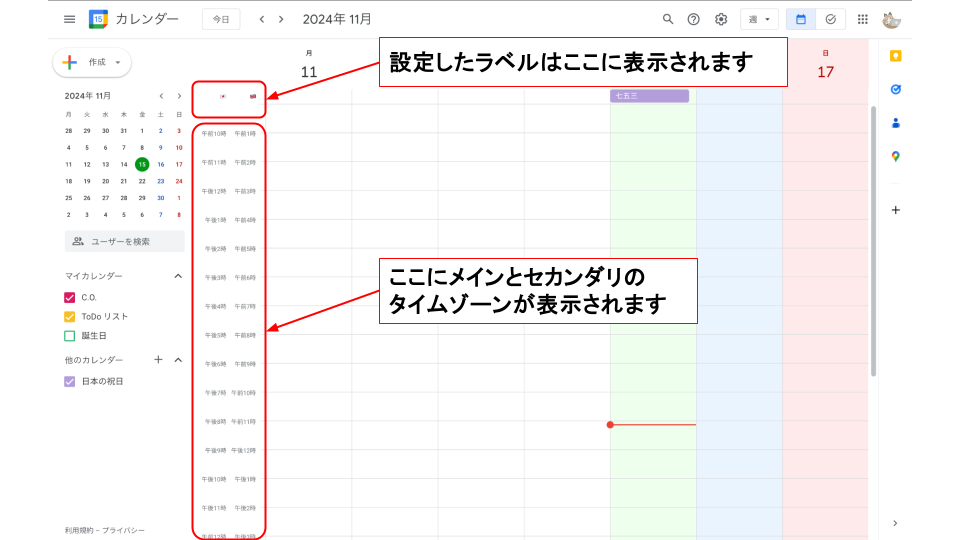This screenshot has width=960, height=540.
Task: Collapse the マイカレンダー section
Action: (x=178, y=276)
